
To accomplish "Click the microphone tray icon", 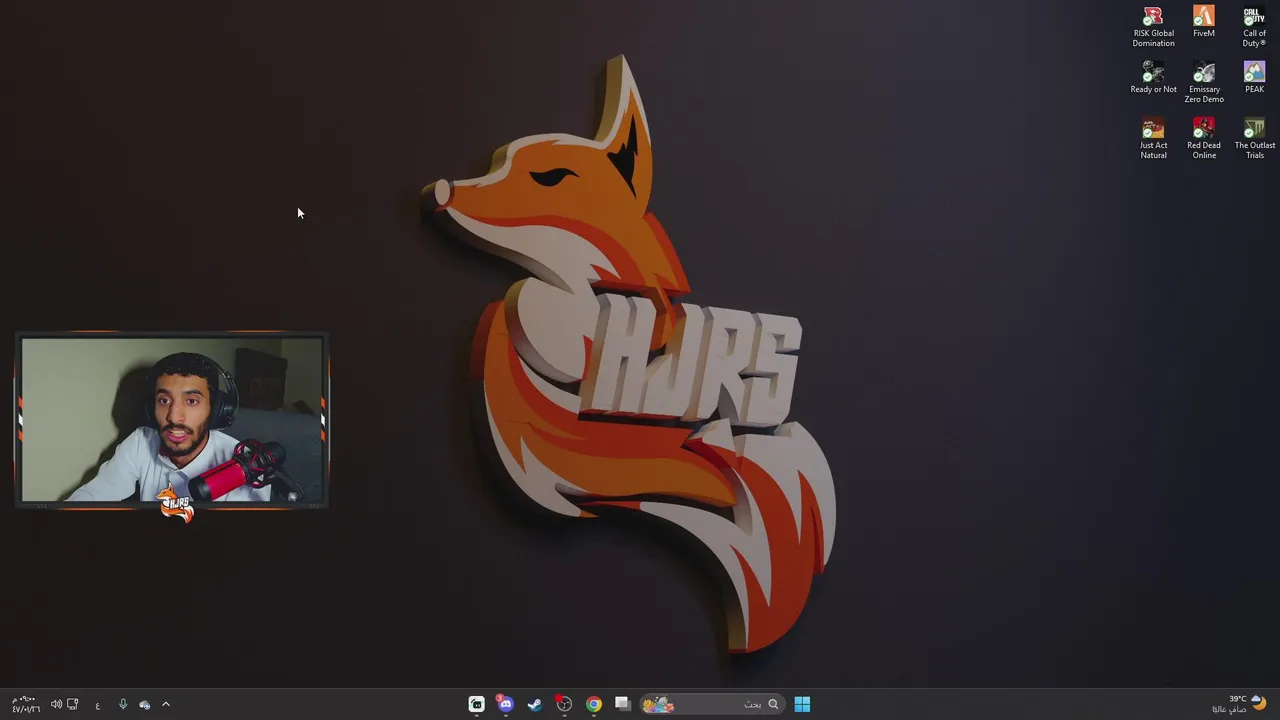I will (123, 704).
